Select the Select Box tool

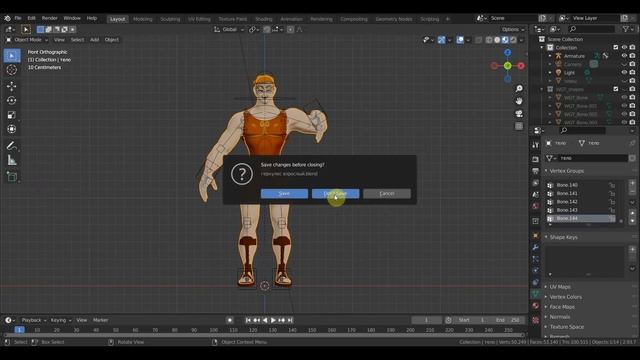coord(12,56)
